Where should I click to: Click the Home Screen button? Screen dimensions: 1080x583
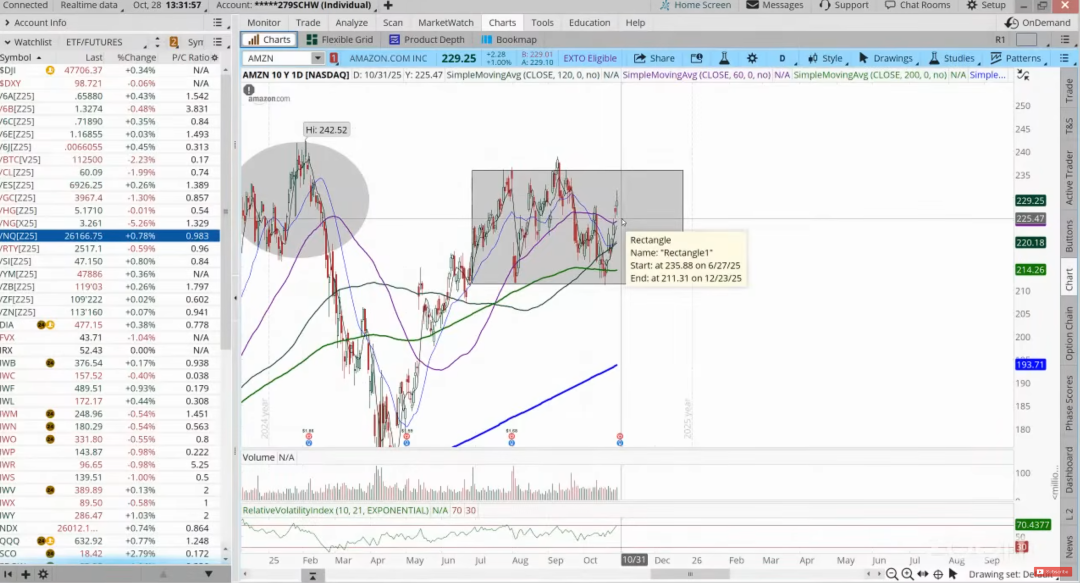point(695,6)
